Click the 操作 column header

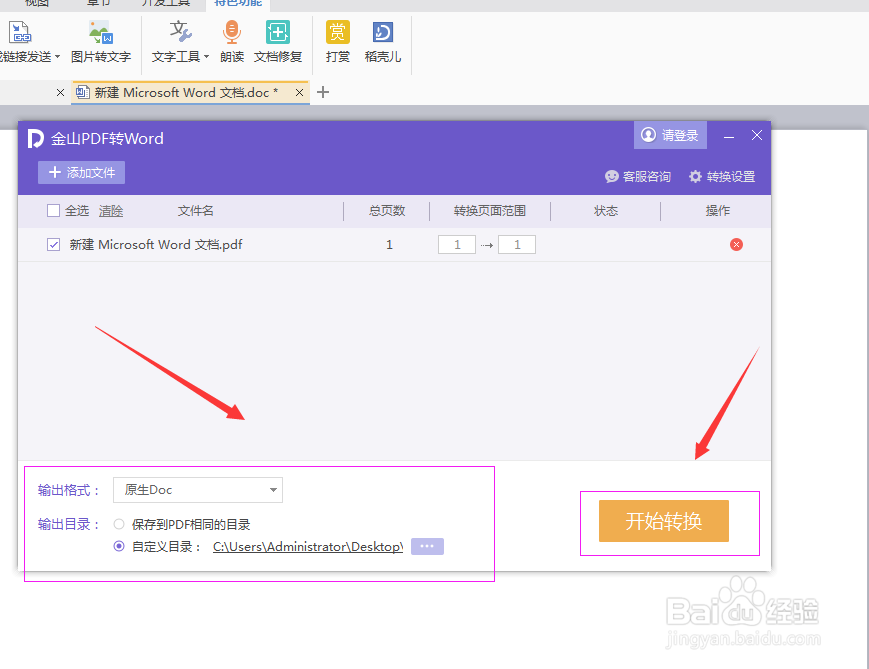point(717,211)
